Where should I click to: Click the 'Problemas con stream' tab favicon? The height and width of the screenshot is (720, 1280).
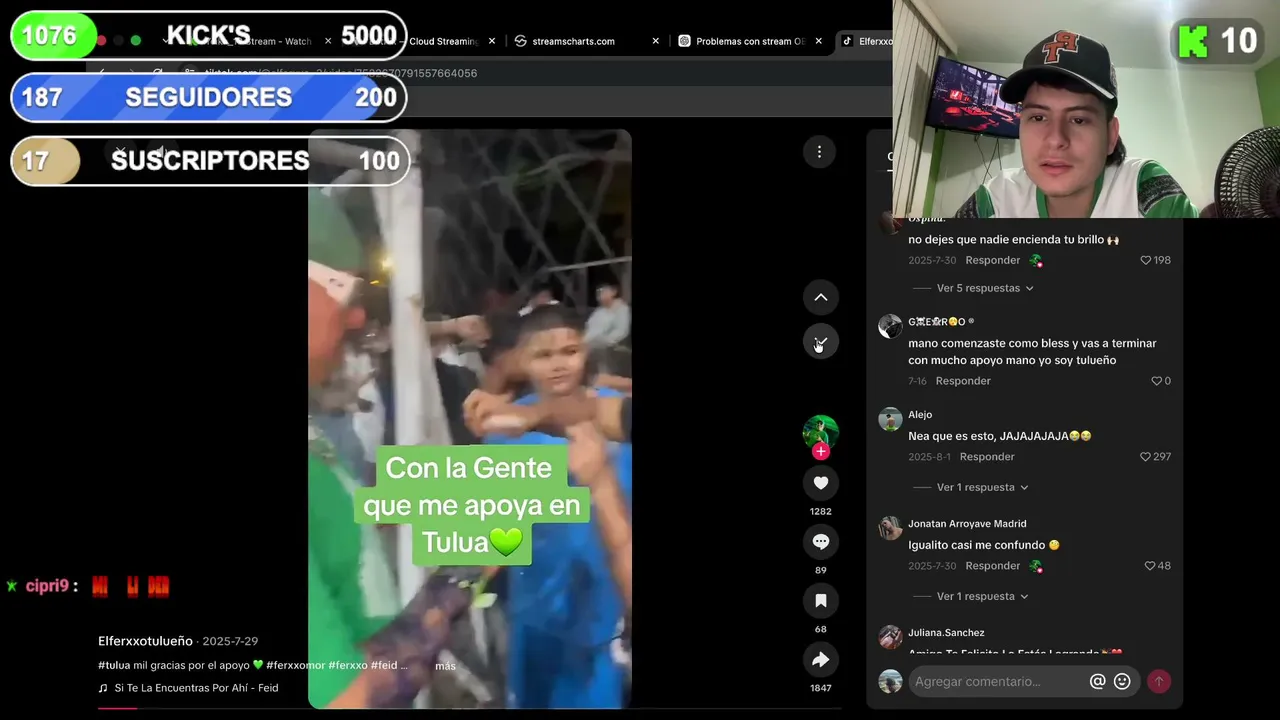click(684, 41)
